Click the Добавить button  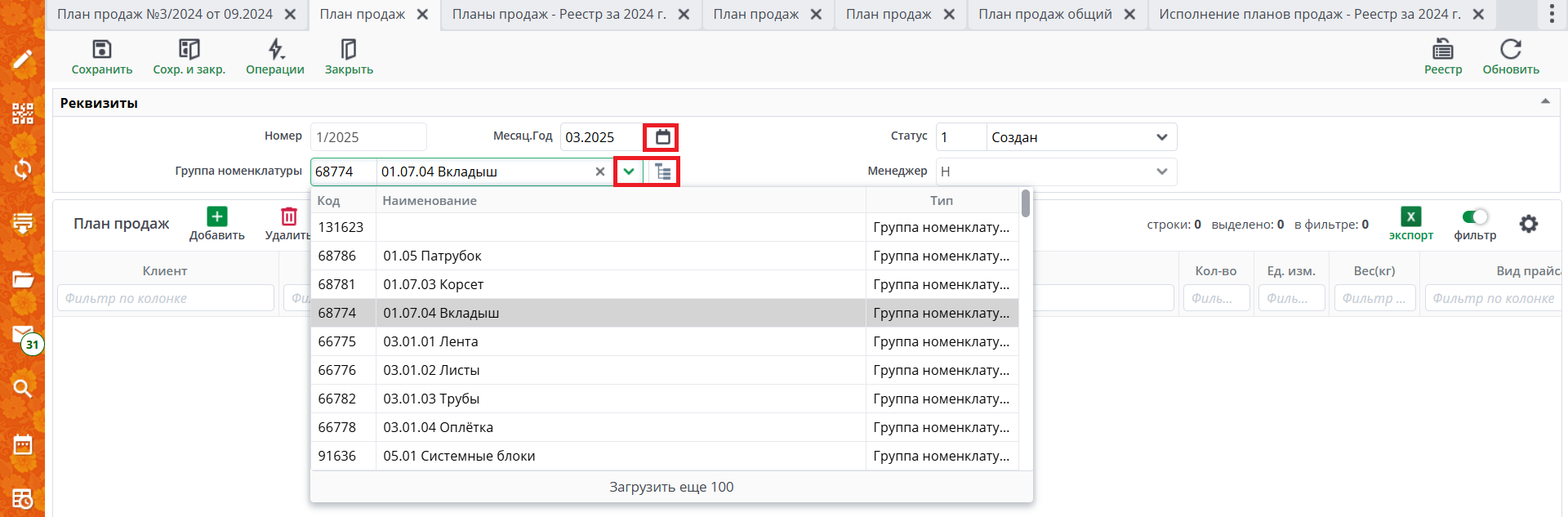tap(217, 223)
